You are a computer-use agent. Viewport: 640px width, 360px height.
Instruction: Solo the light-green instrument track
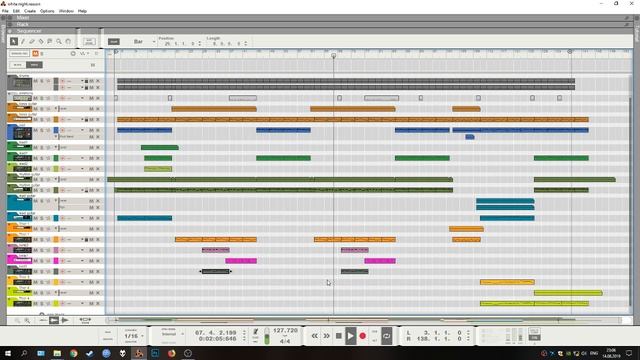42,169
